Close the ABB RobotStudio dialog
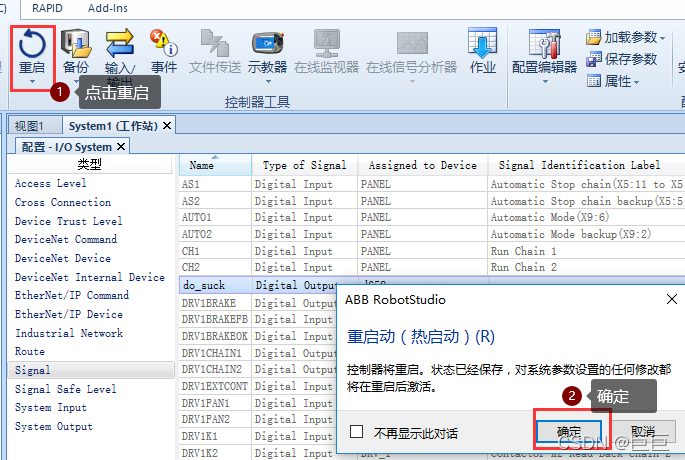 pyautogui.click(x=672, y=299)
